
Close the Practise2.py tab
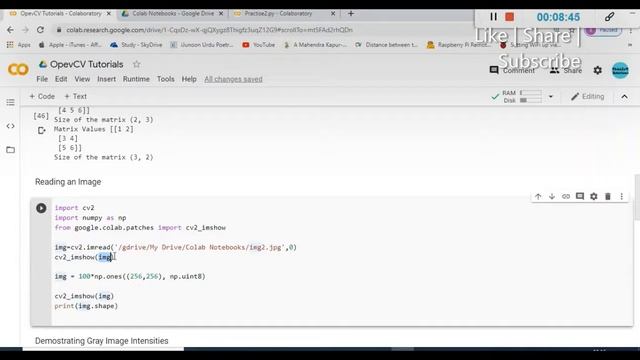pyautogui.click(x=333, y=13)
